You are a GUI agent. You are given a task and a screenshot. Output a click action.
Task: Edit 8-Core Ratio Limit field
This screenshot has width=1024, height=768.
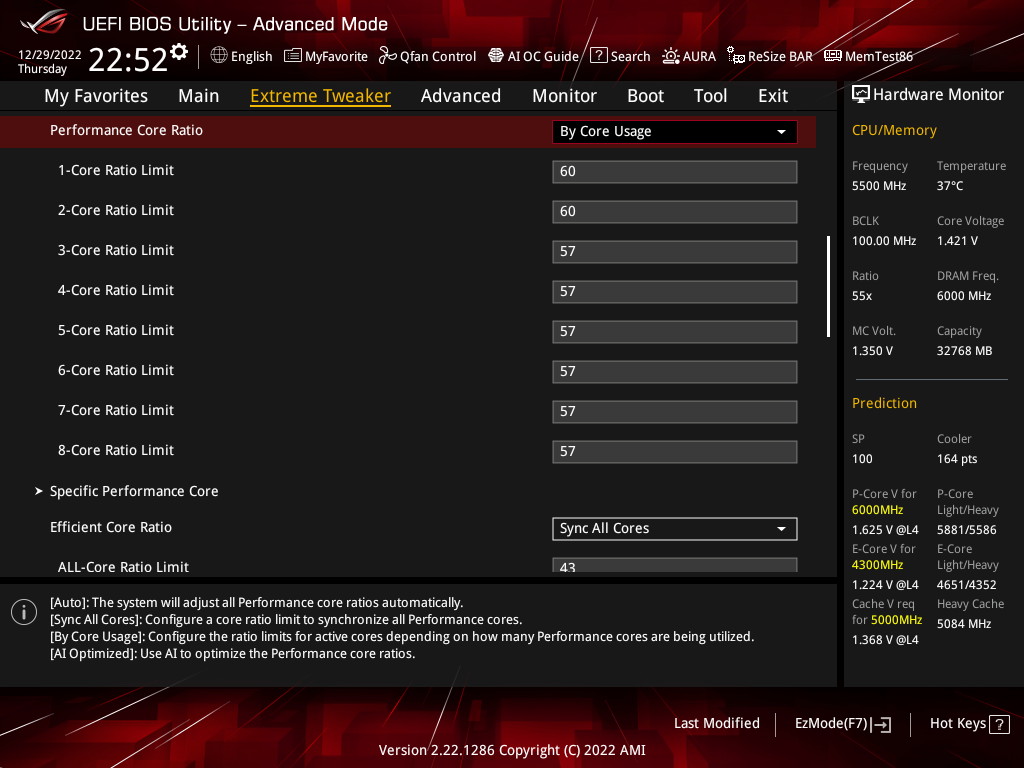click(x=674, y=451)
